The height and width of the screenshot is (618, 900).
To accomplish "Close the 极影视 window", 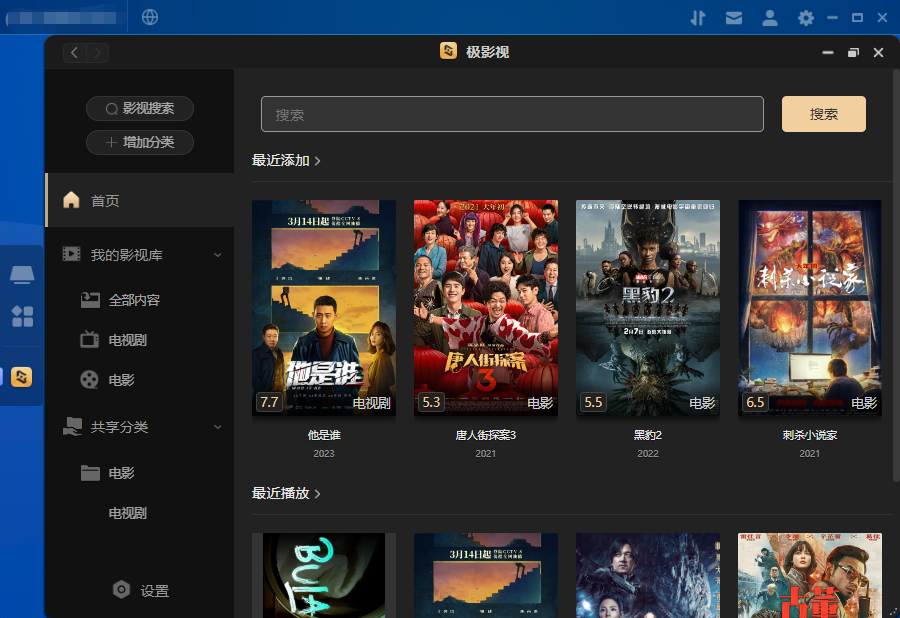I will pos(878,53).
